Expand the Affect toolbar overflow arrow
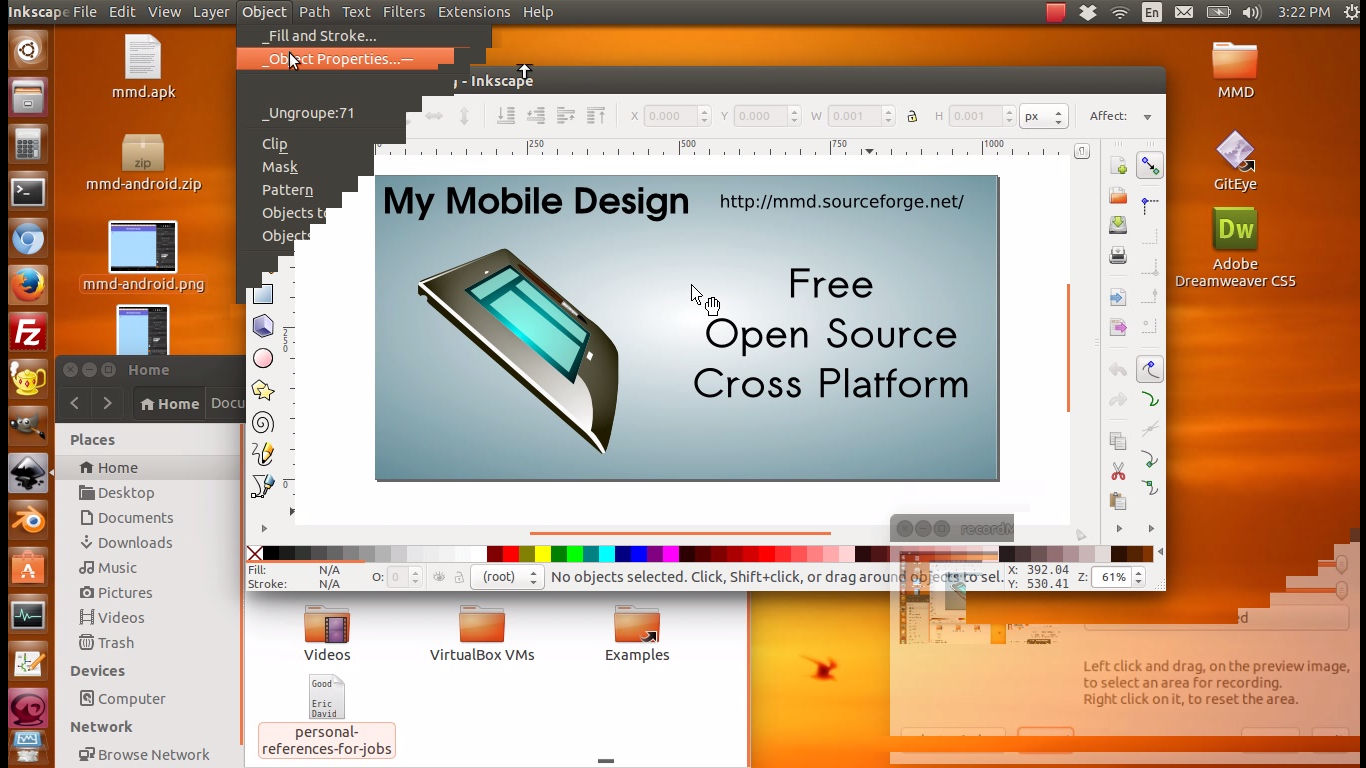Image resolution: width=1366 pixels, height=768 pixels. coord(1147,117)
